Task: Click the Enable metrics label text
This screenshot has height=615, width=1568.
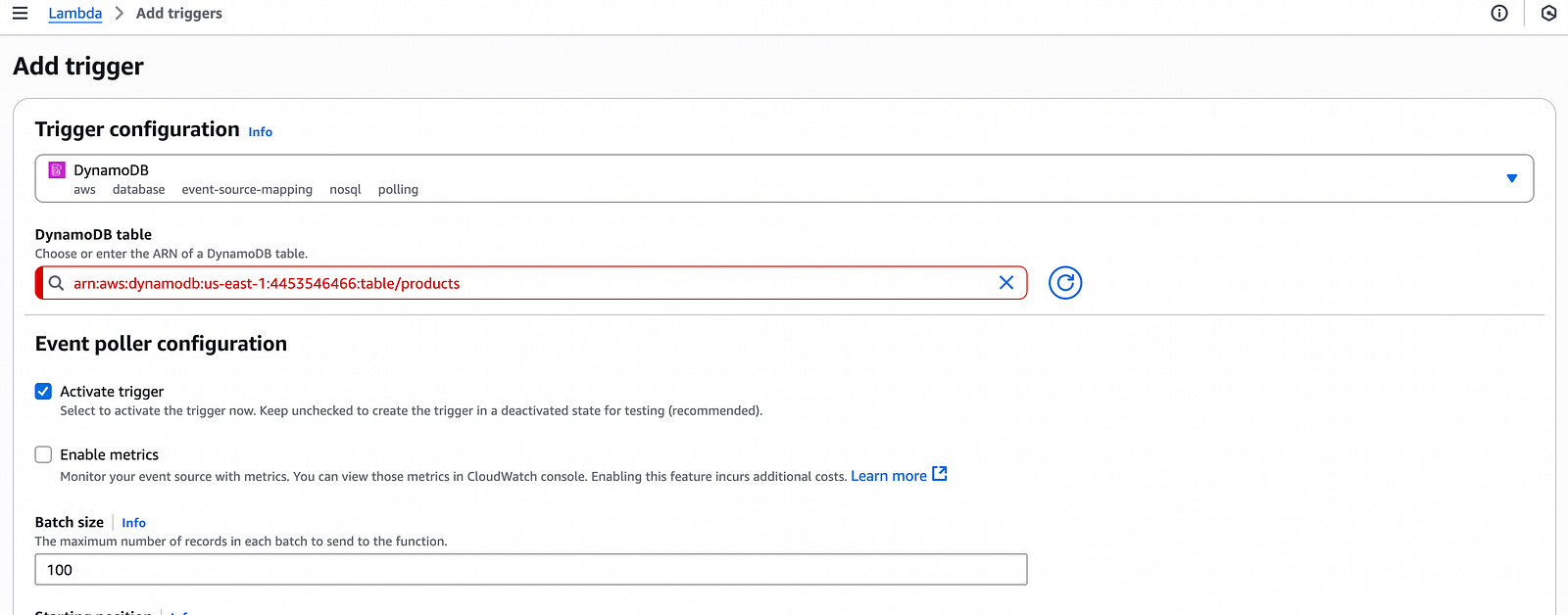Action: [x=109, y=454]
